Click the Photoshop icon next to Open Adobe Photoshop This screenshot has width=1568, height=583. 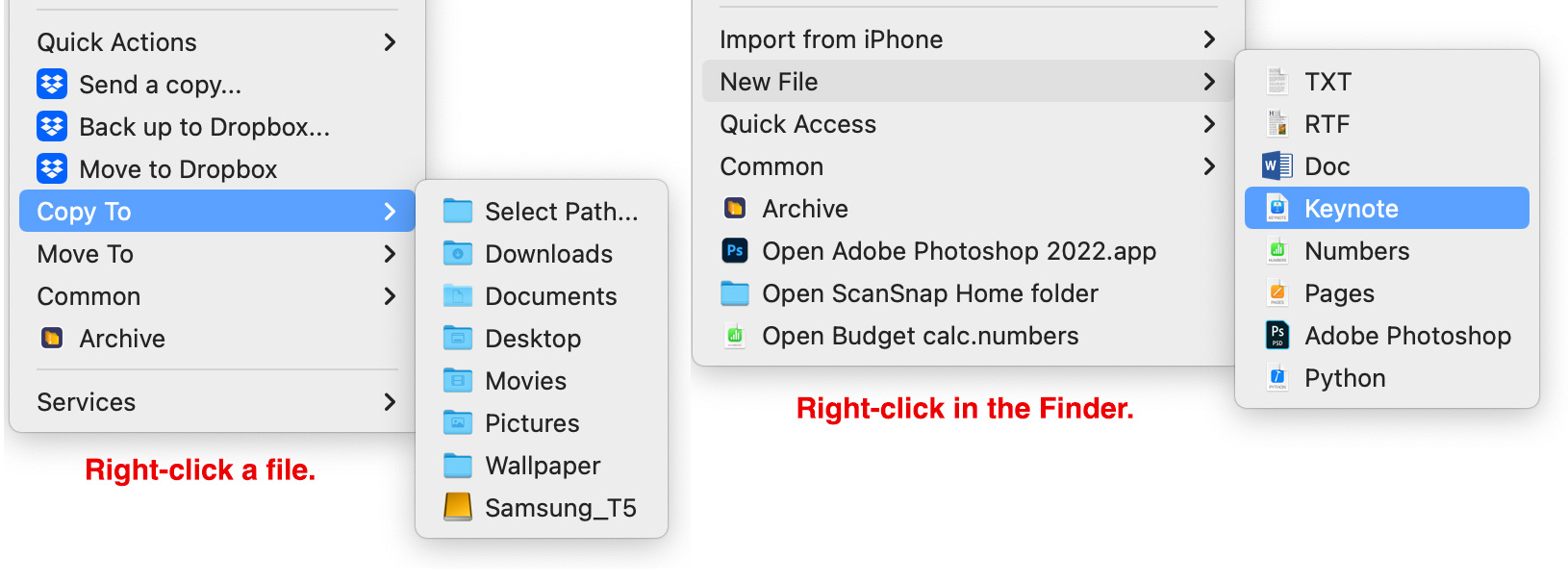pyautogui.click(x=735, y=251)
